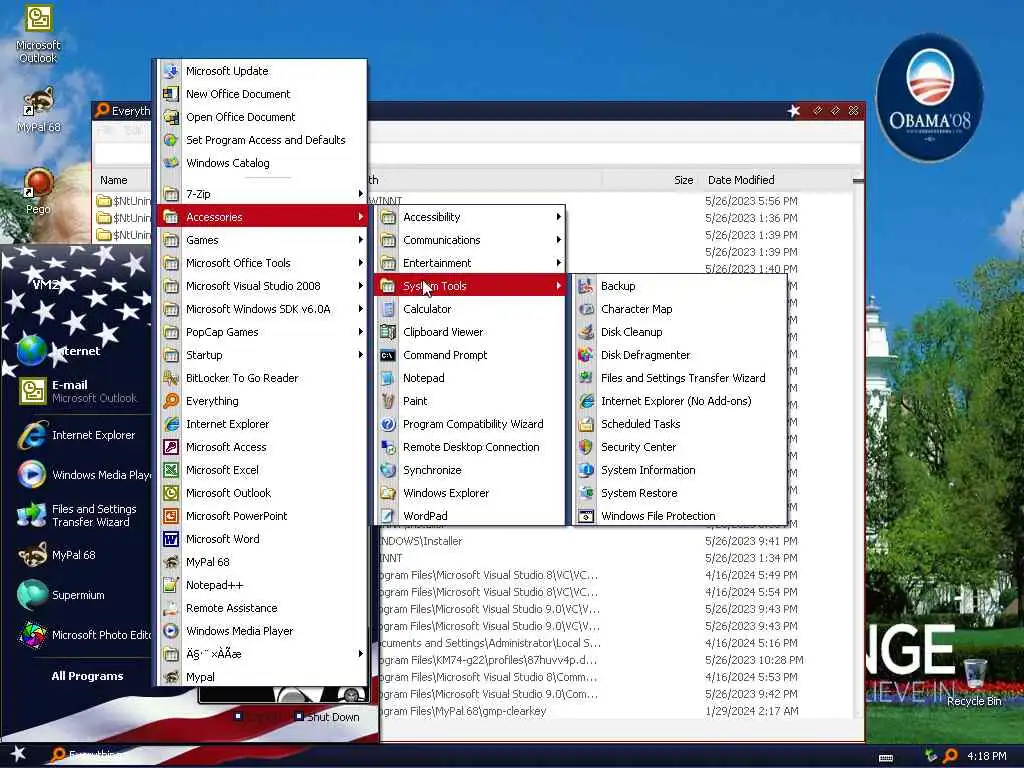The height and width of the screenshot is (768, 1024).
Task: Open System Information
Action: 679,470
